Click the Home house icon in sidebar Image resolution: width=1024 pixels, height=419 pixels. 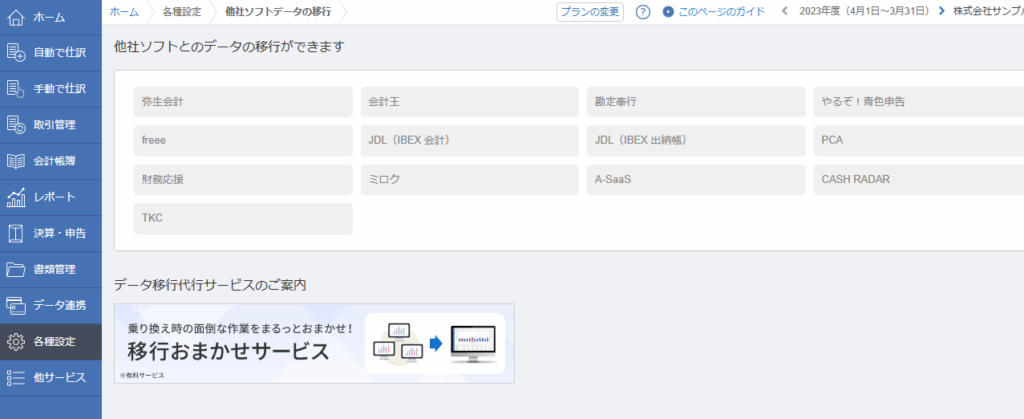pos(16,17)
